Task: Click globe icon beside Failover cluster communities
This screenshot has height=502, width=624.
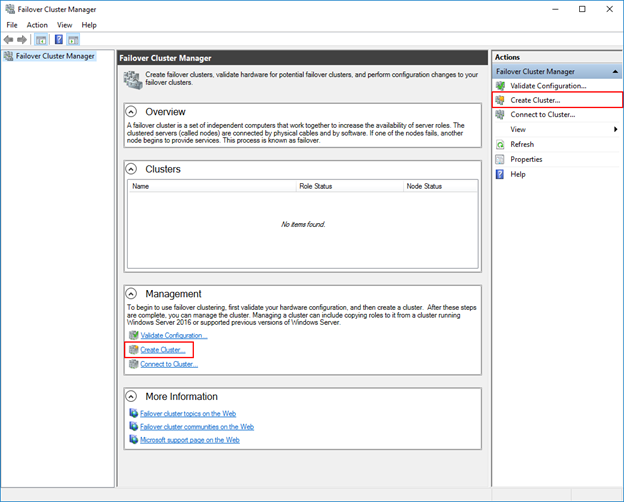Action: tap(134, 426)
